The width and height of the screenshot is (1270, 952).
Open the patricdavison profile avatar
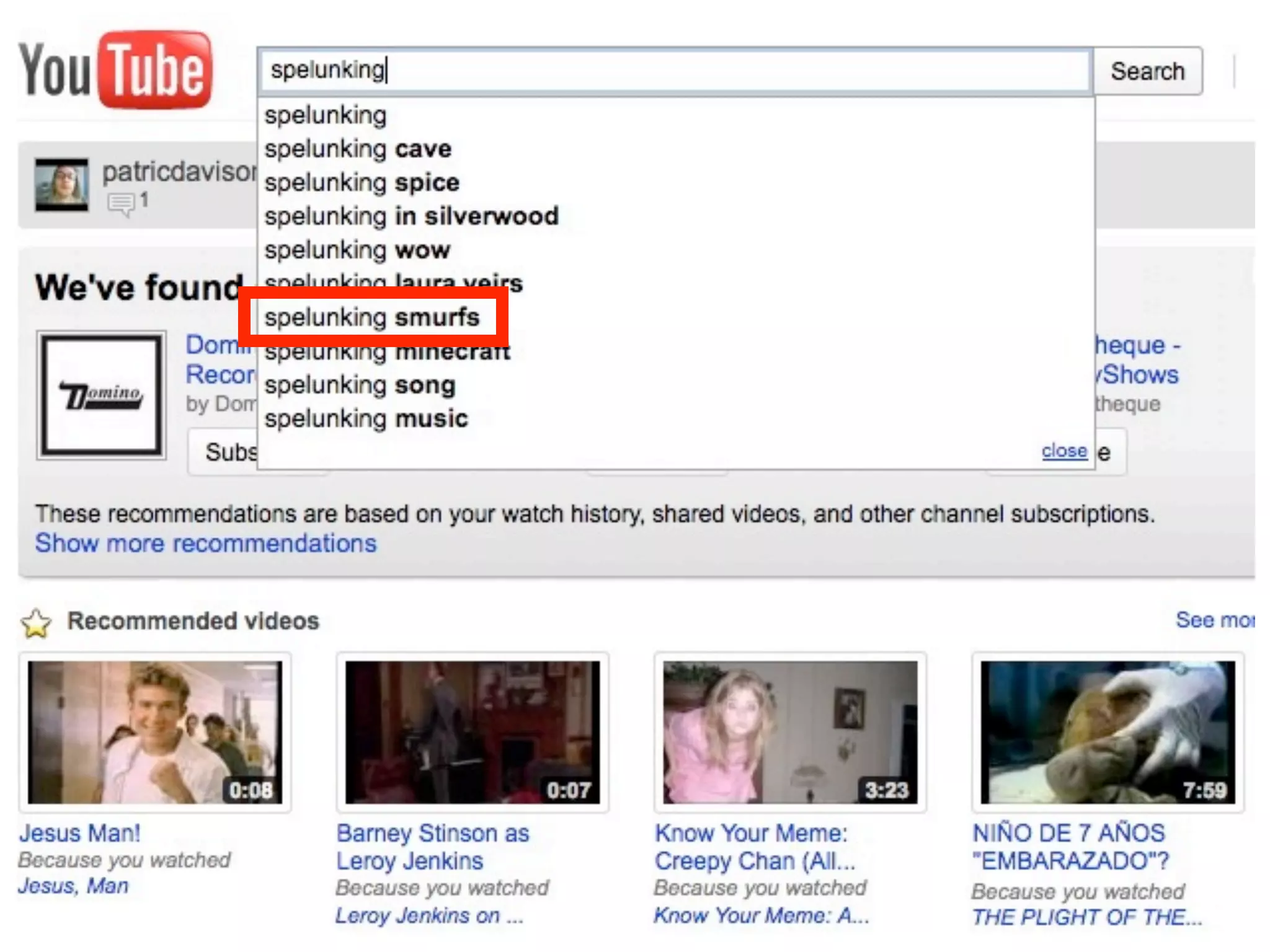click(x=61, y=185)
